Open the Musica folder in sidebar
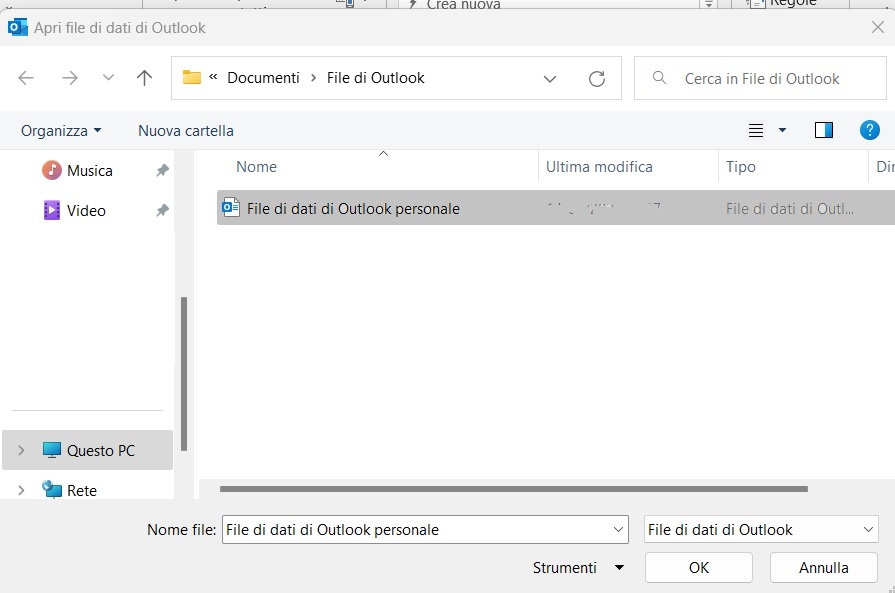895x593 pixels. [90, 171]
